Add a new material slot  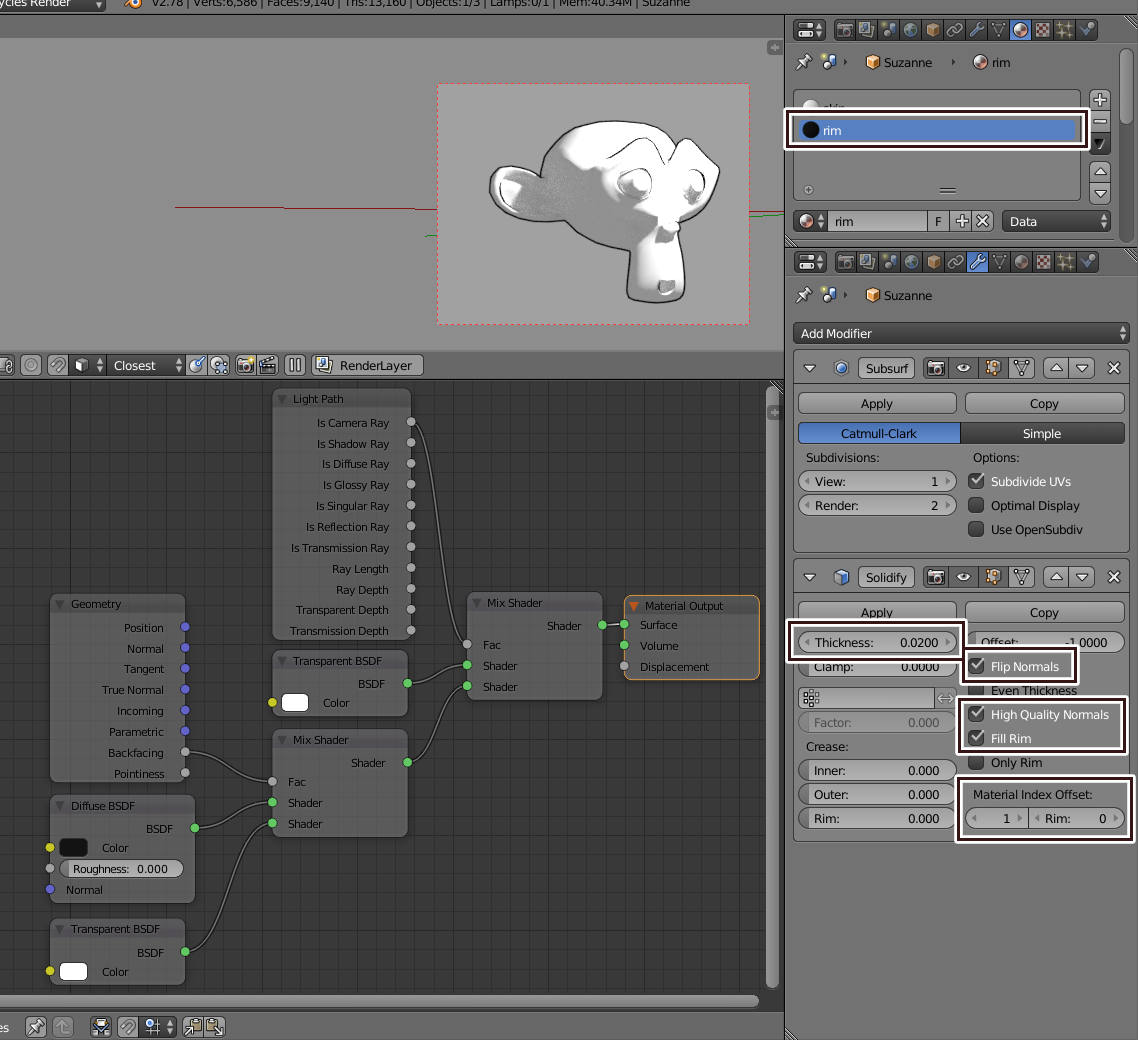[1100, 99]
